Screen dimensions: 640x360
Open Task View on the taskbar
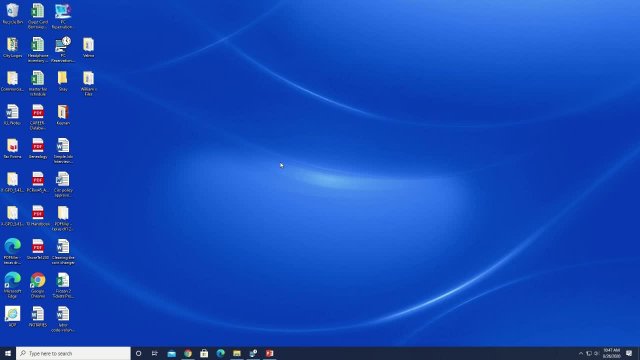pos(155,353)
